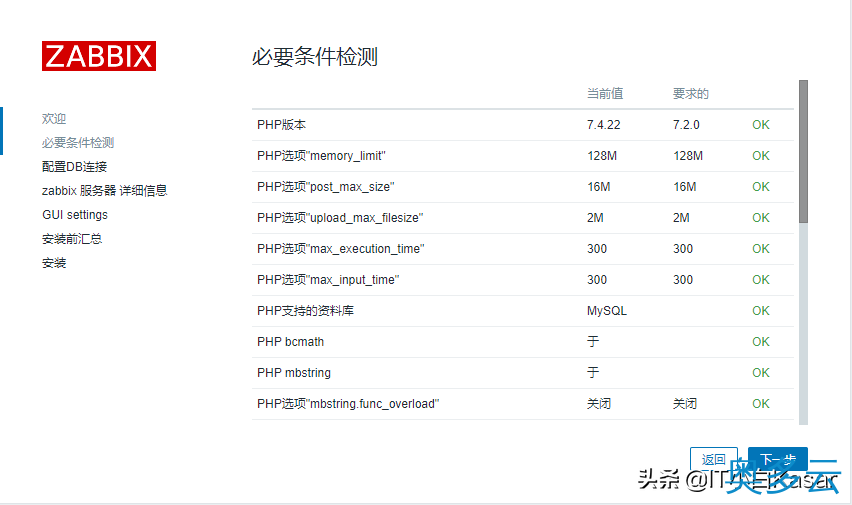The height and width of the screenshot is (505, 852).
Task: Click OK status in max_input_time row
Action: tap(761, 279)
